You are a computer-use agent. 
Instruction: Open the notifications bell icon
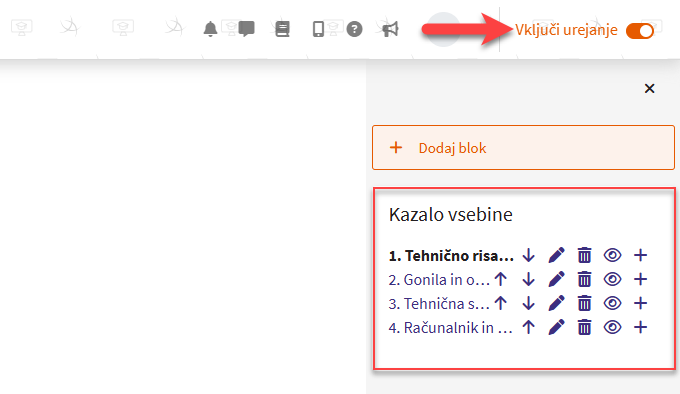pos(210,29)
